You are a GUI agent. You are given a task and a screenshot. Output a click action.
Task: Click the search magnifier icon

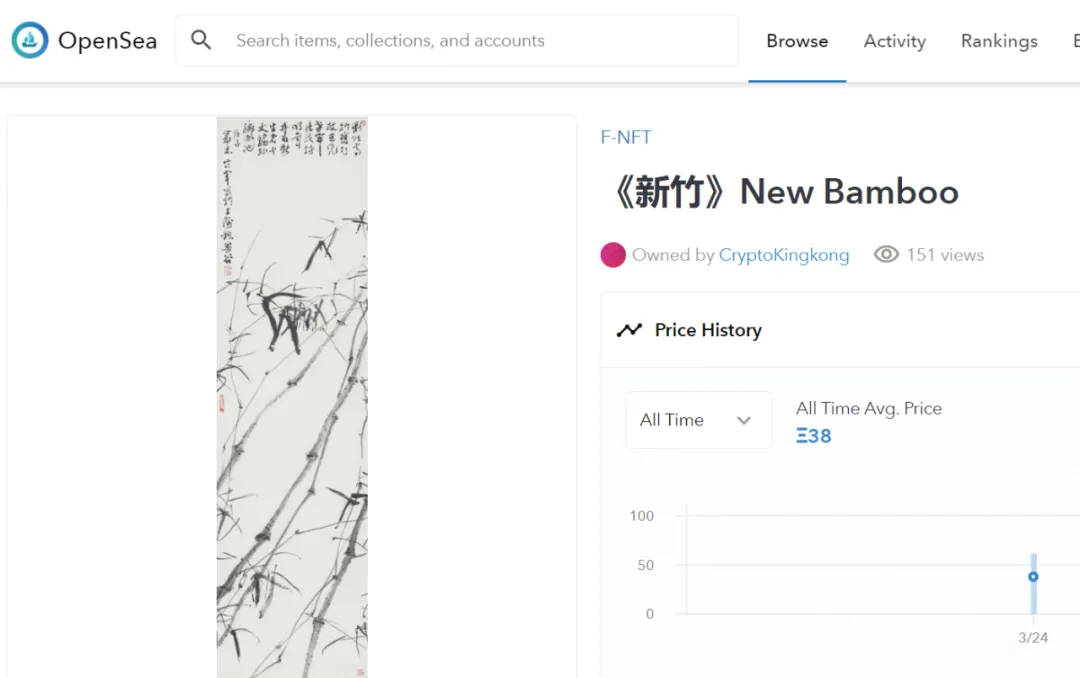tap(201, 41)
